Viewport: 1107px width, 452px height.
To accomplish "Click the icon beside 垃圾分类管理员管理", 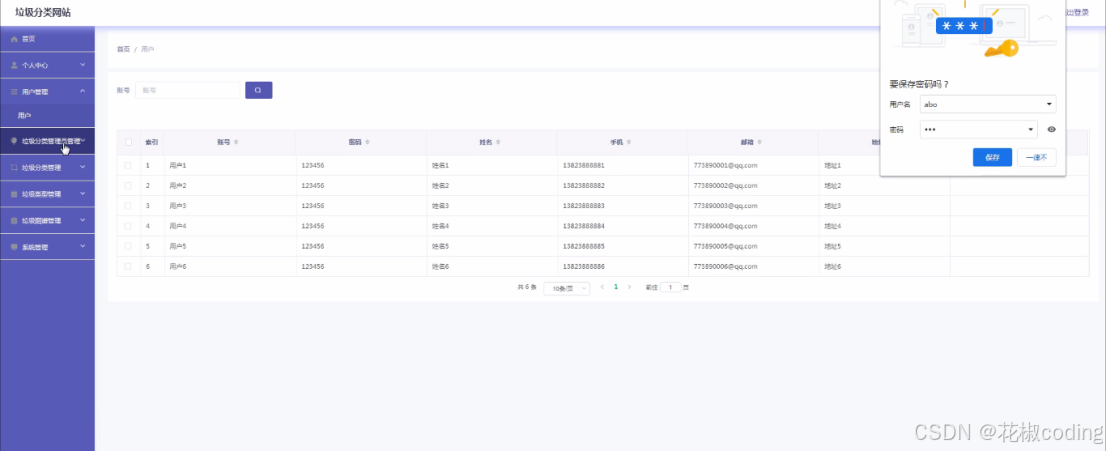I will (14, 141).
